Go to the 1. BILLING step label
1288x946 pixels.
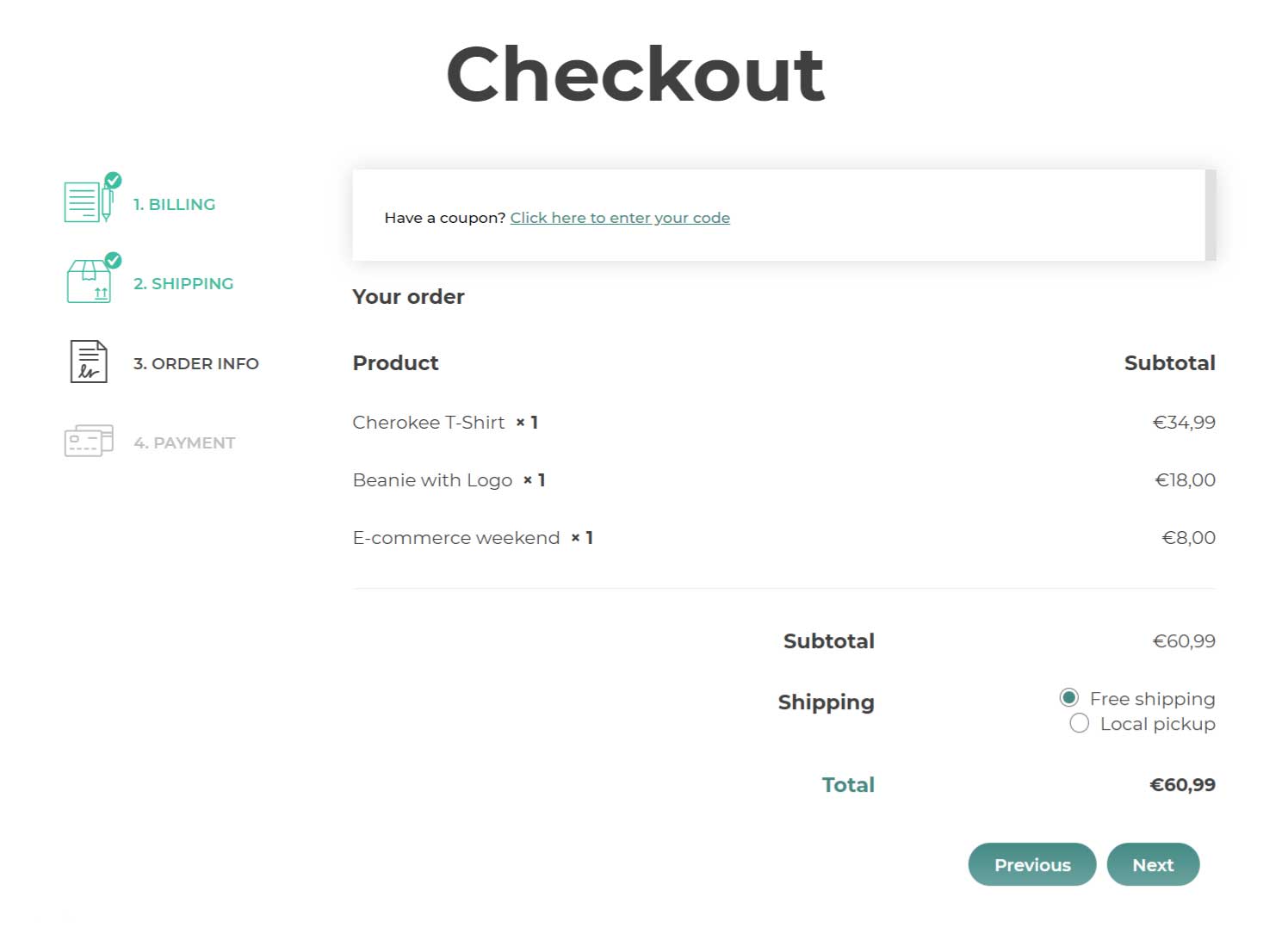click(174, 205)
